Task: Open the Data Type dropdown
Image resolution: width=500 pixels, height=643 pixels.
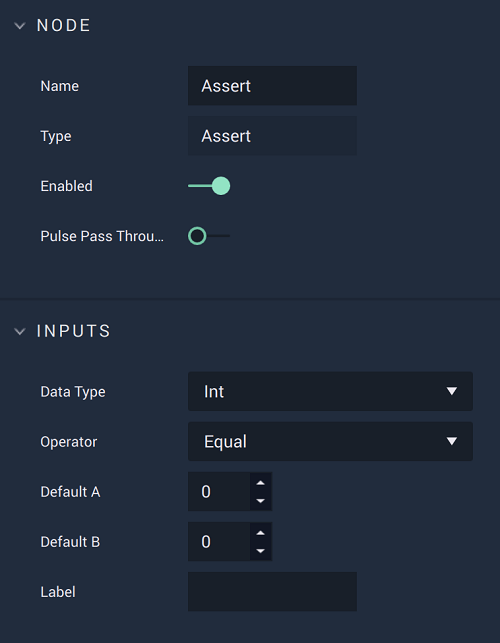Action: (330, 391)
